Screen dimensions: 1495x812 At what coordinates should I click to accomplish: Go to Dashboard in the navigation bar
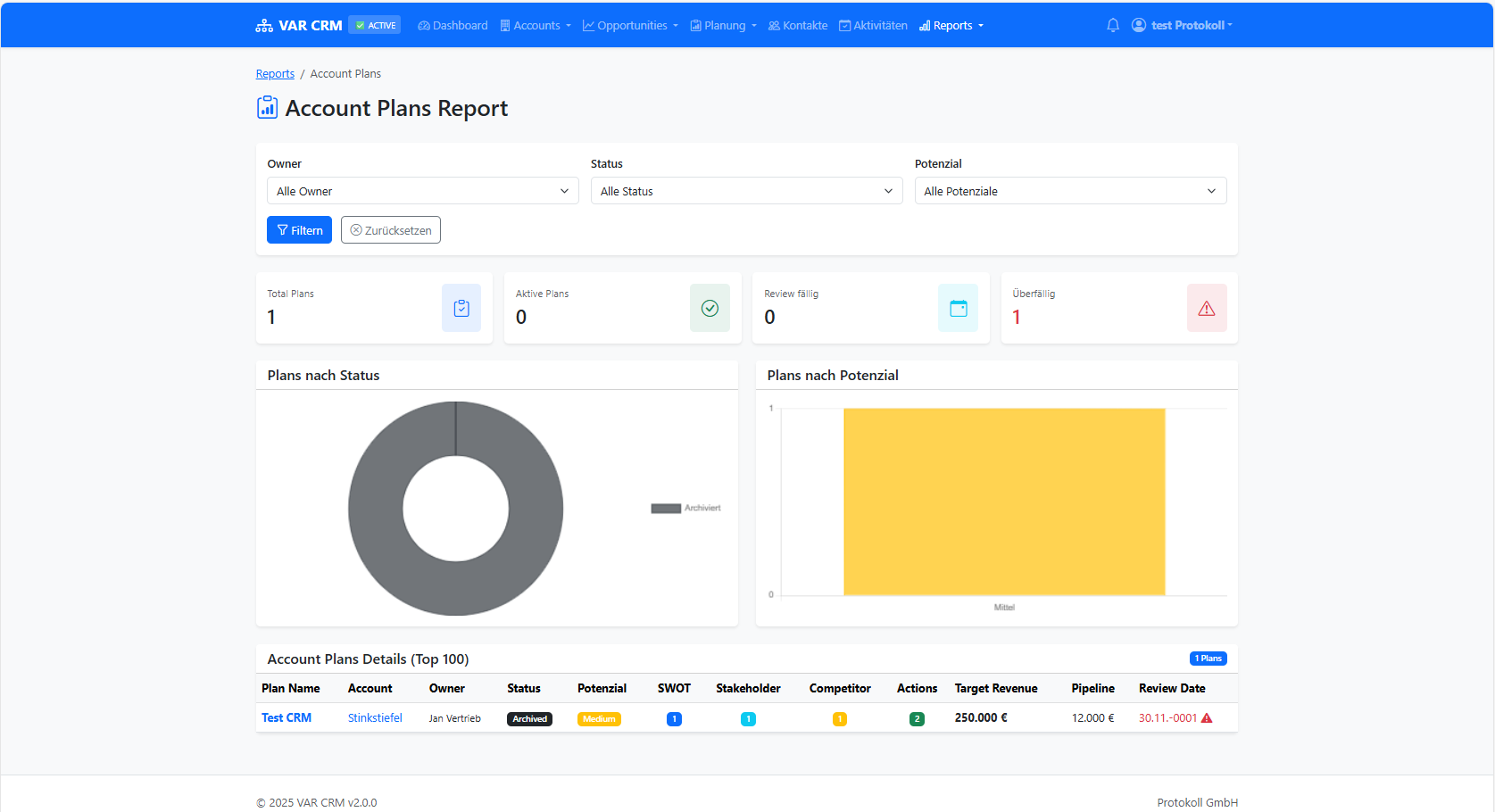[x=453, y=25]
